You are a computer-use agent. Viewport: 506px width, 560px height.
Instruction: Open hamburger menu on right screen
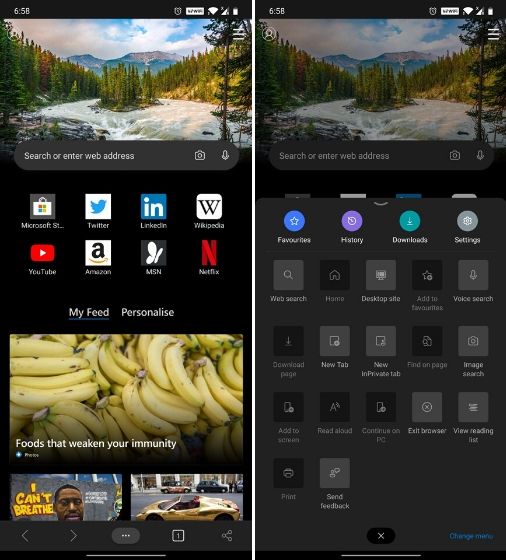[494, 34]
